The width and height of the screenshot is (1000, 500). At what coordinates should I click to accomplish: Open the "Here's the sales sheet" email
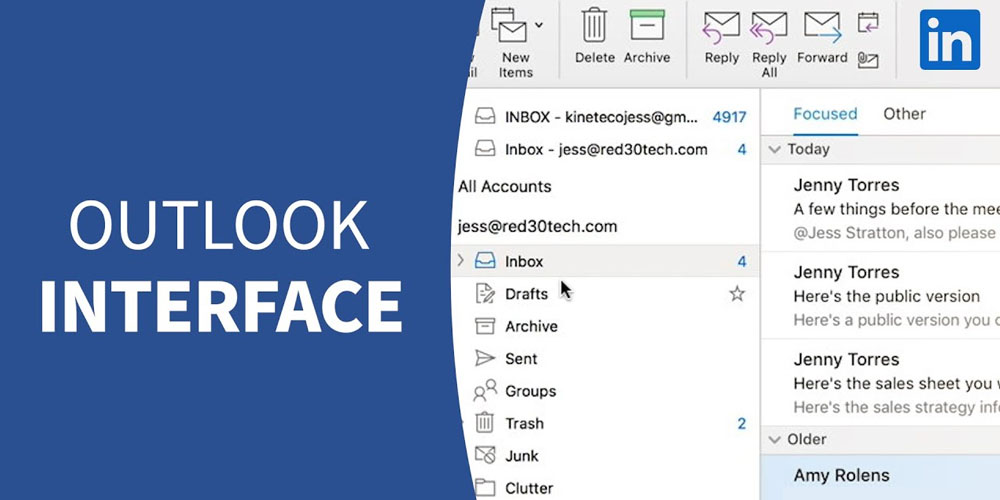coord(881,383)
